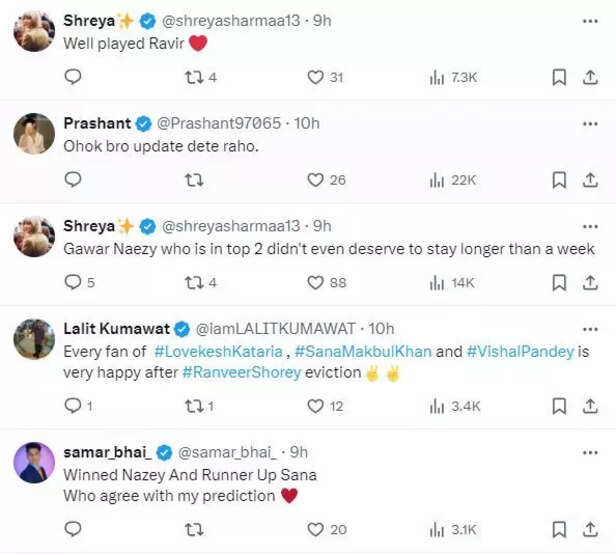Open the #LovekeshKataria hashtag

tap(218, 351)
